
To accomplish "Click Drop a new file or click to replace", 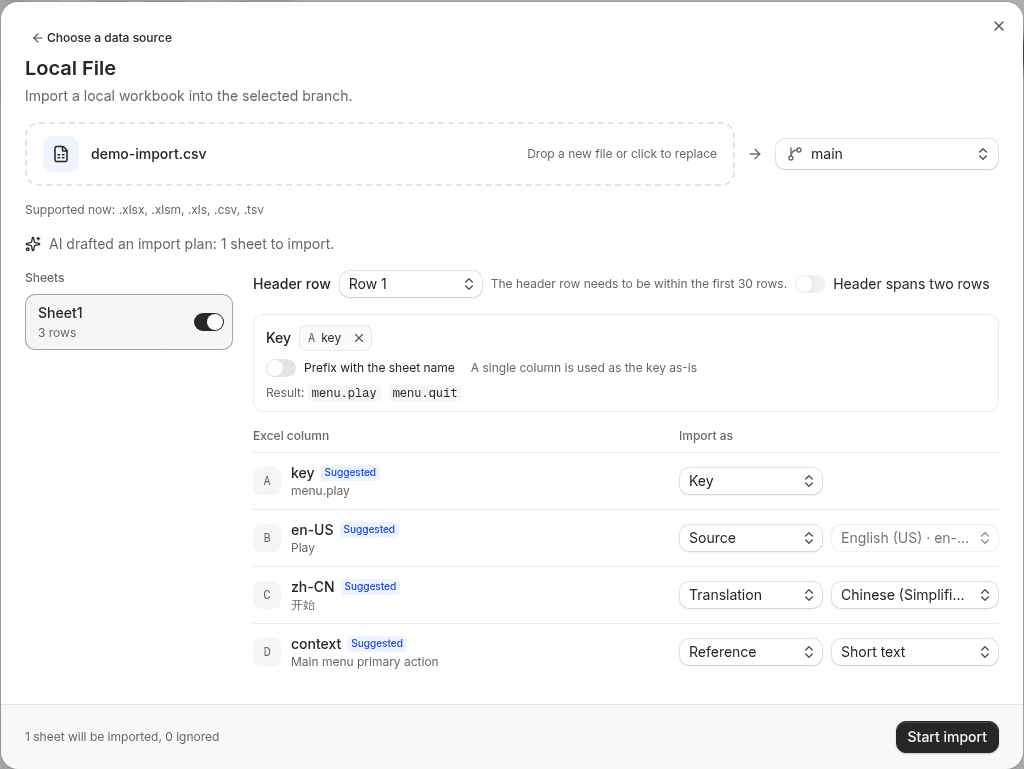I will click(x=622, y=154).
